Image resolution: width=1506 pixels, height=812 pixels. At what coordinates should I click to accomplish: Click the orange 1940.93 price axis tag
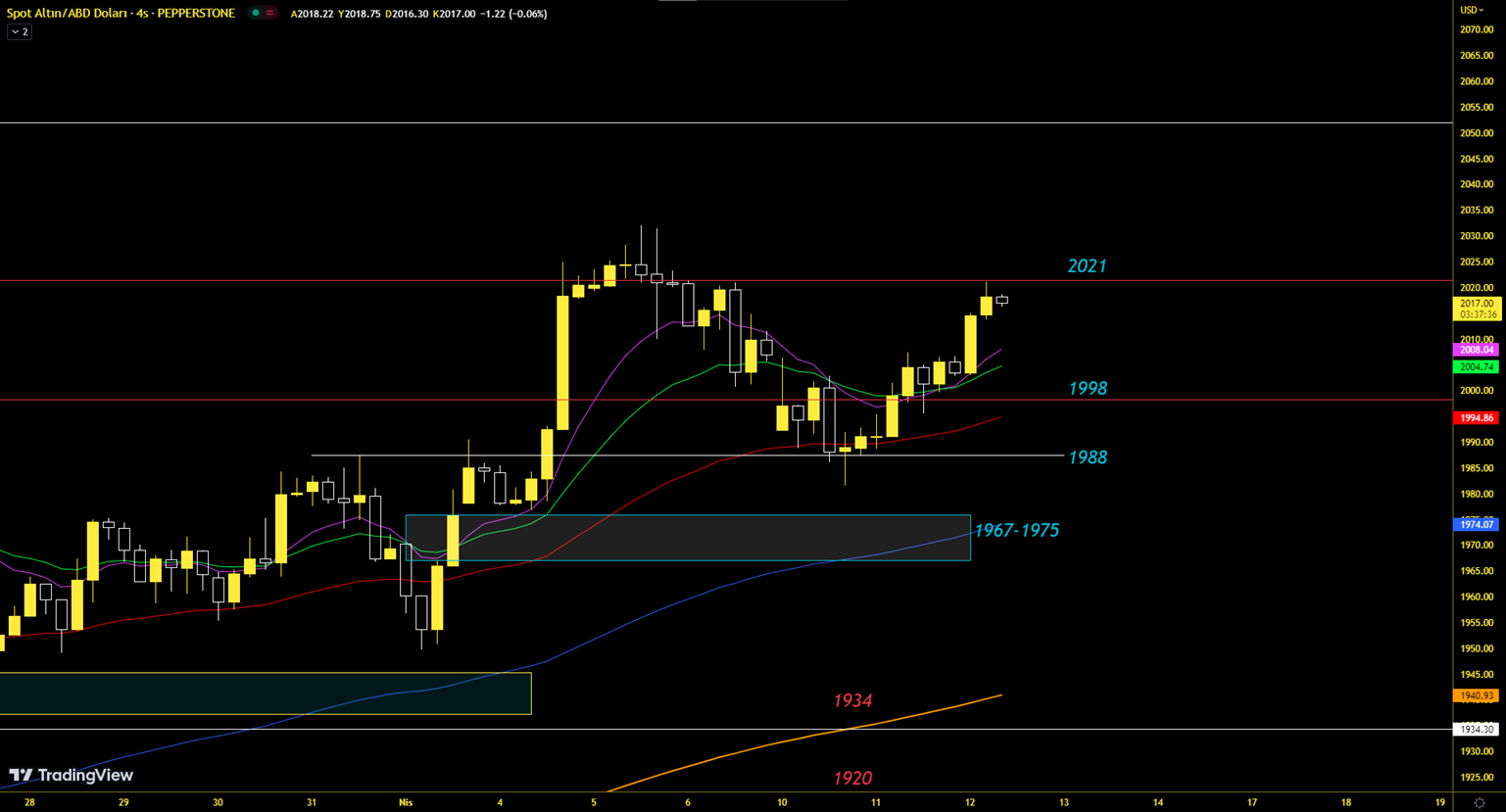[x=1476, y=695]
